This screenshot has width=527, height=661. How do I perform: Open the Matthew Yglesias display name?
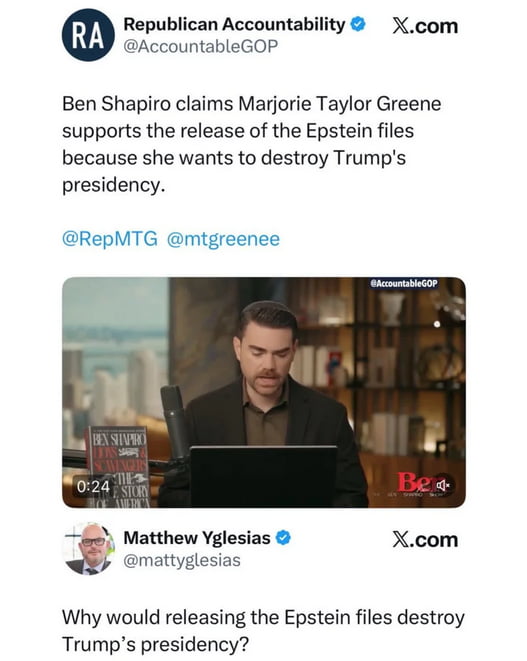tap(197, 538)
